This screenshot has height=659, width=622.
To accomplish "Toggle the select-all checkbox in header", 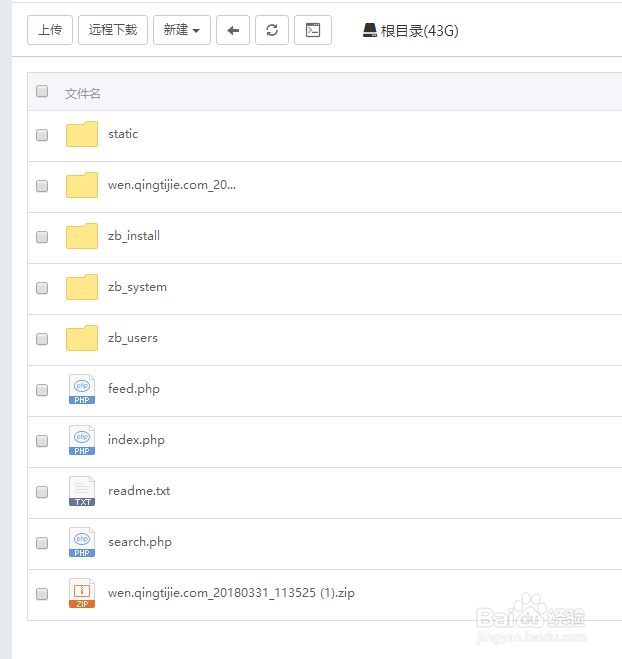I will coord(42,91).
